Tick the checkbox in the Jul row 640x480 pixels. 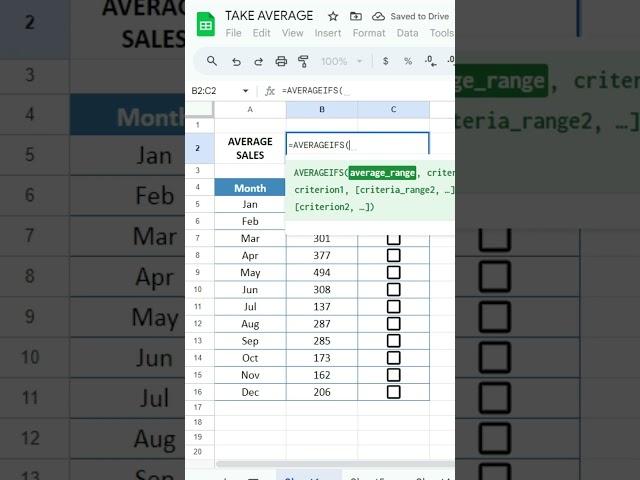click(393, 307)
